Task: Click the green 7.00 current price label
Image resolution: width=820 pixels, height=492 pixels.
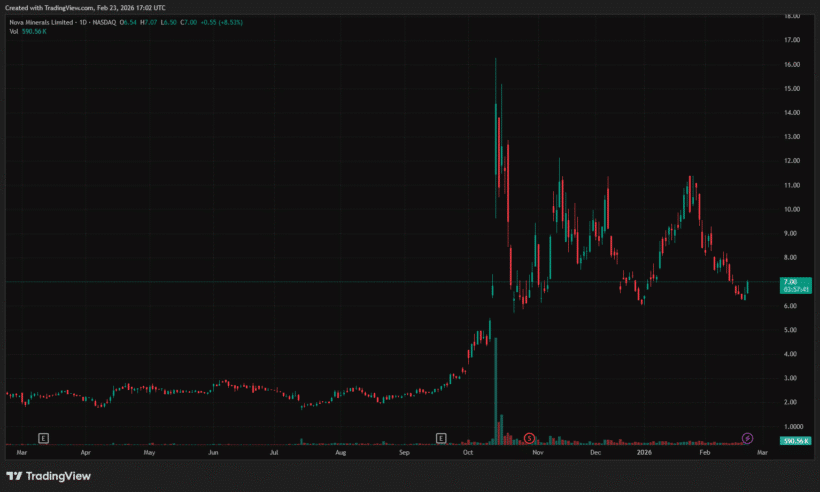Action: pos(790,282)
